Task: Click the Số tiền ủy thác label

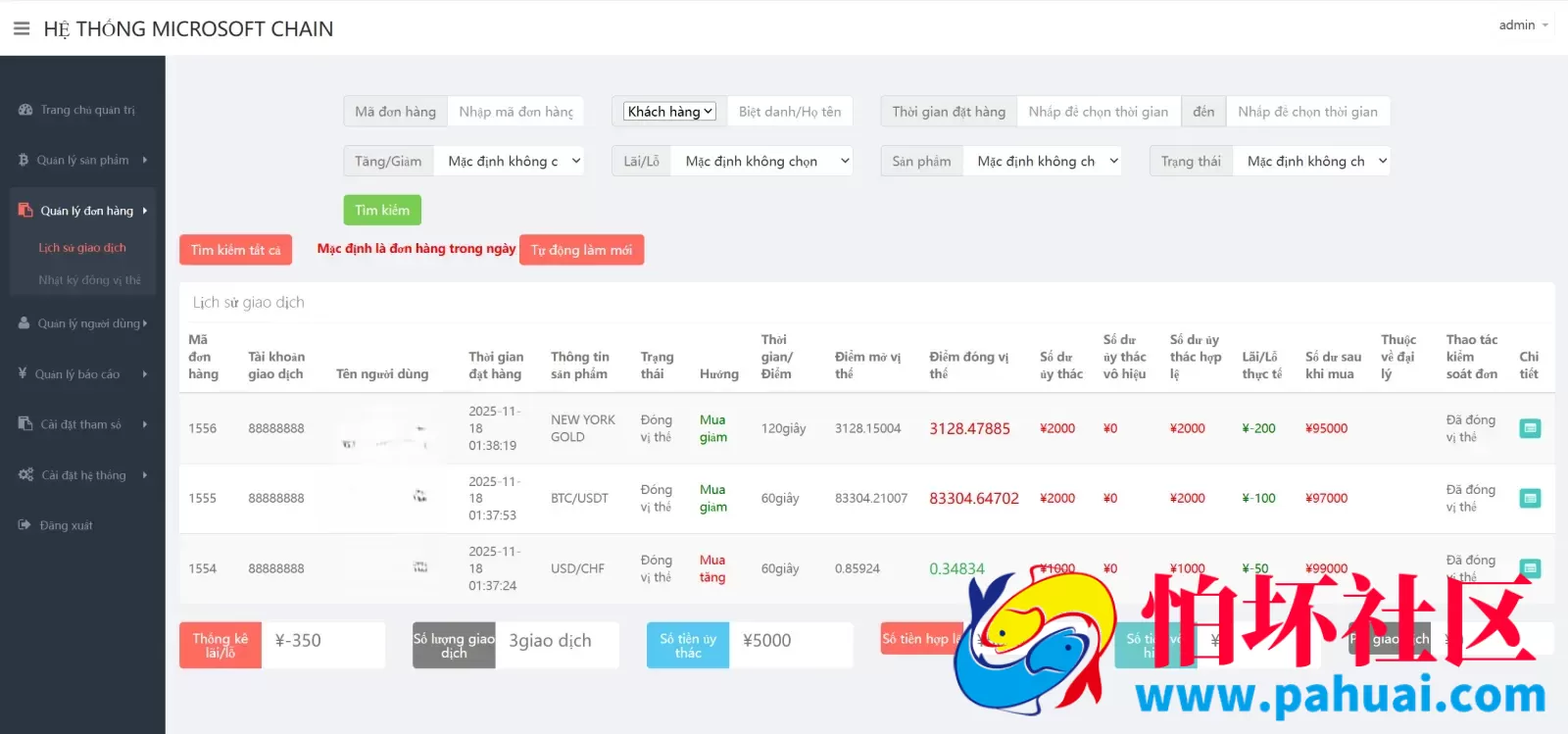Action: pos(688,645)
